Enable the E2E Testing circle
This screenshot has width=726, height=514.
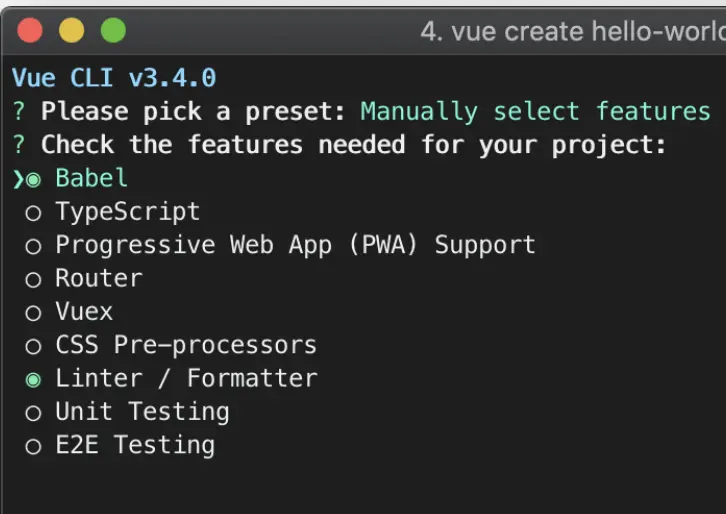[x=34, y=446]
